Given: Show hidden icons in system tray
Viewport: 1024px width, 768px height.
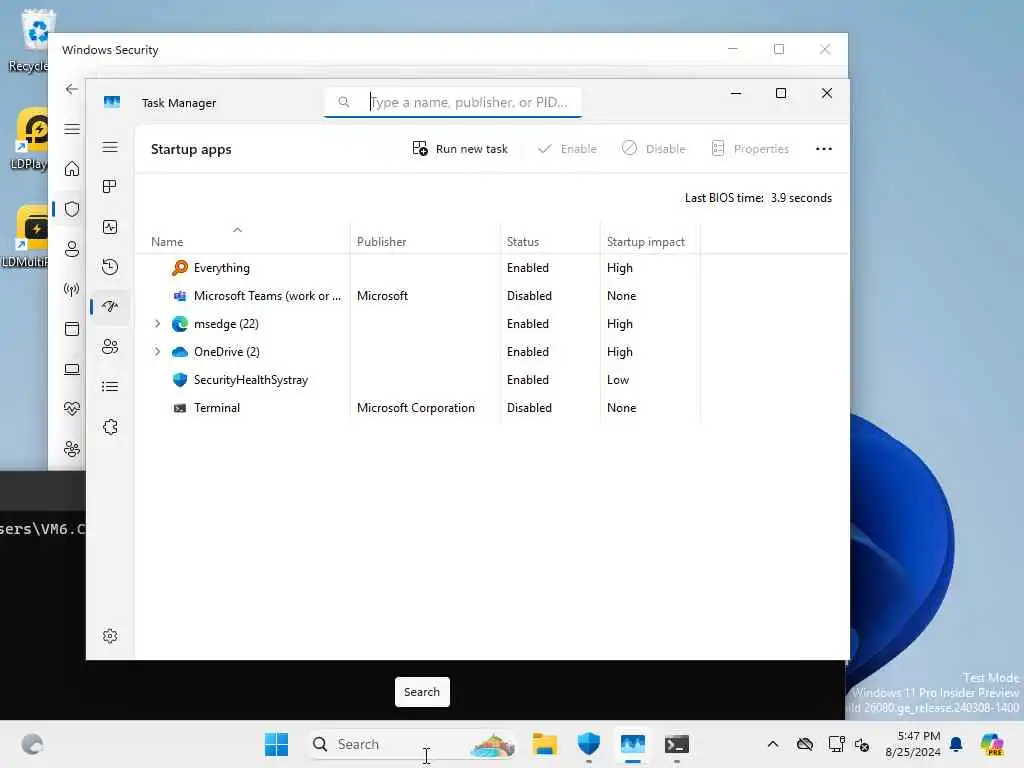Looking at the screenshot, I should pos(773,744).
